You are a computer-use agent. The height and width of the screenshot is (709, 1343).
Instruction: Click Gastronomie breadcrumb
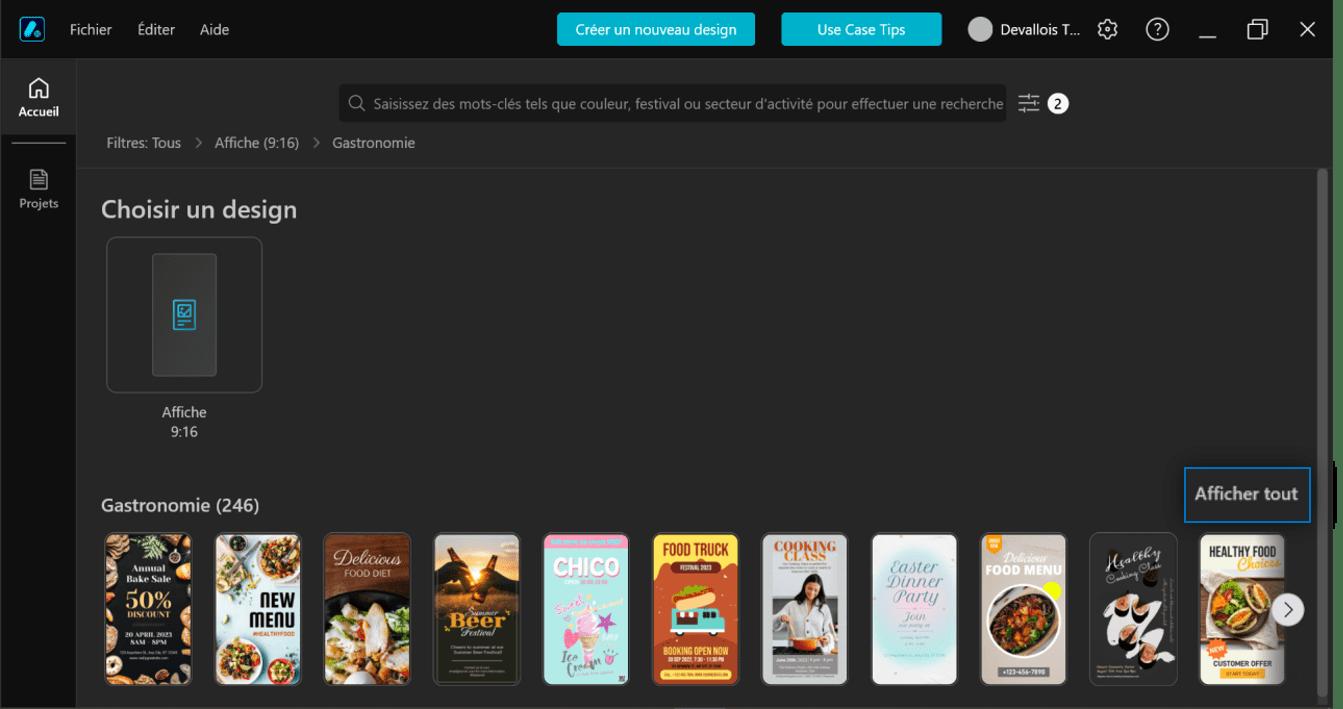[373, 143]
